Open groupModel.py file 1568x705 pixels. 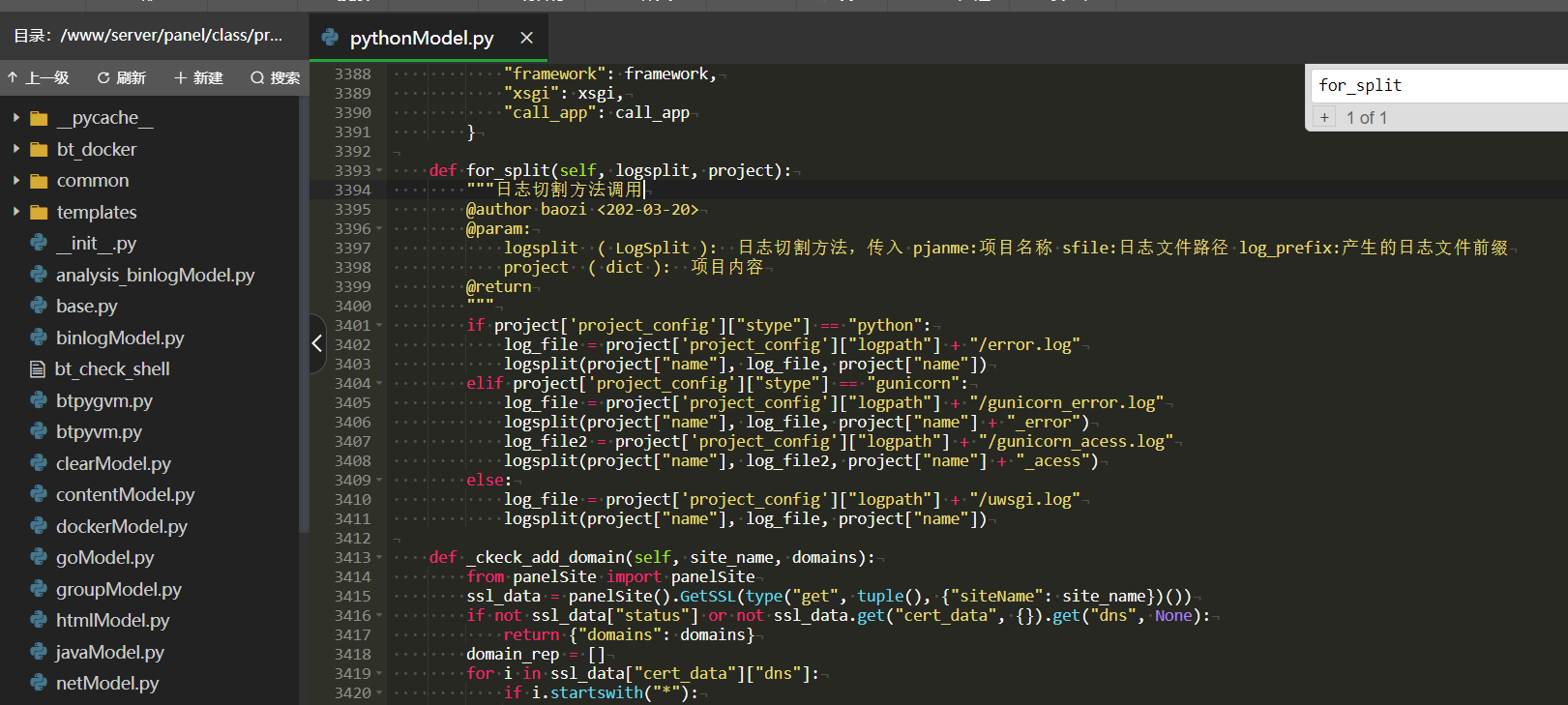coord(118,589)
